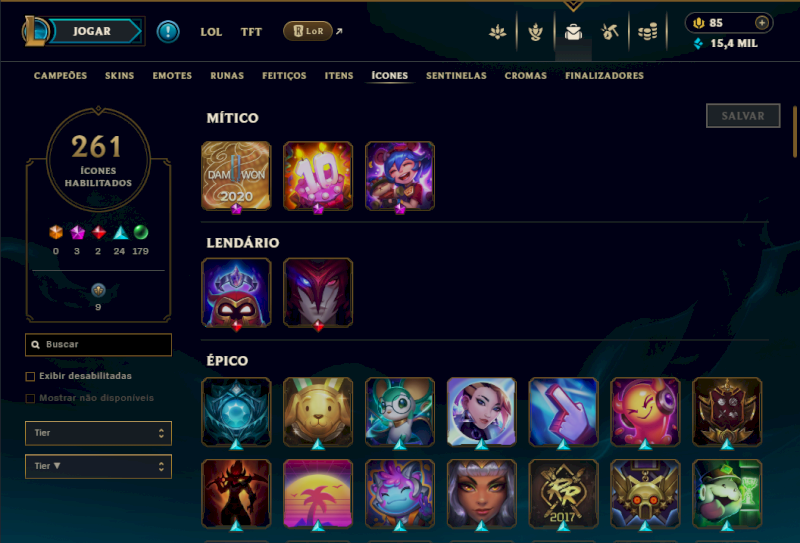Open Legends of Runeterra LoR launcher
The width and height of the screenshot is (800, 543).
tap(308, 31)
